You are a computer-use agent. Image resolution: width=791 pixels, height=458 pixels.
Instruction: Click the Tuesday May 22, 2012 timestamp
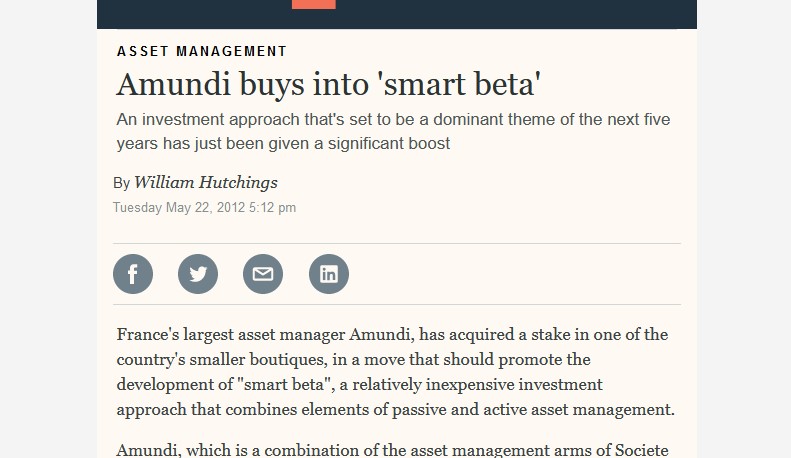tap(204, 208)
